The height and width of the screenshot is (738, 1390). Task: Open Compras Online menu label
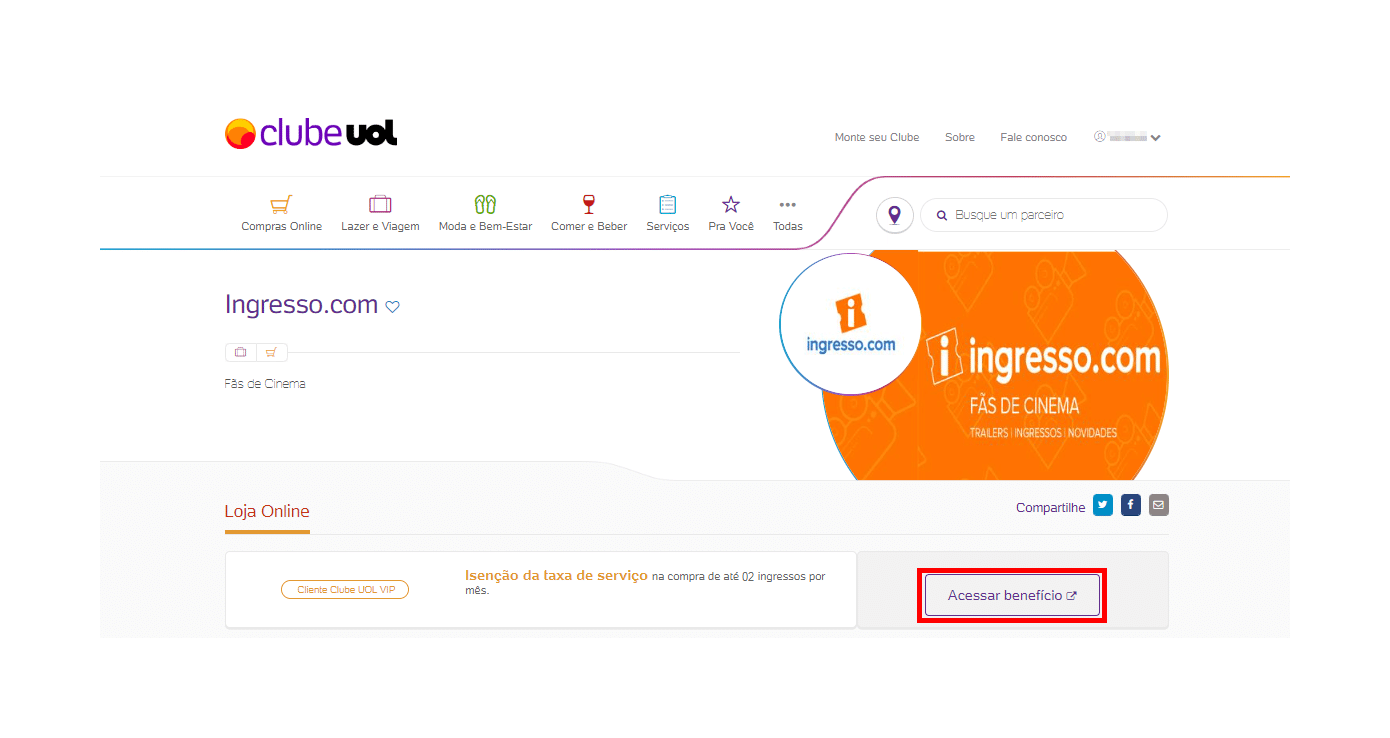[x=281, y=227]
